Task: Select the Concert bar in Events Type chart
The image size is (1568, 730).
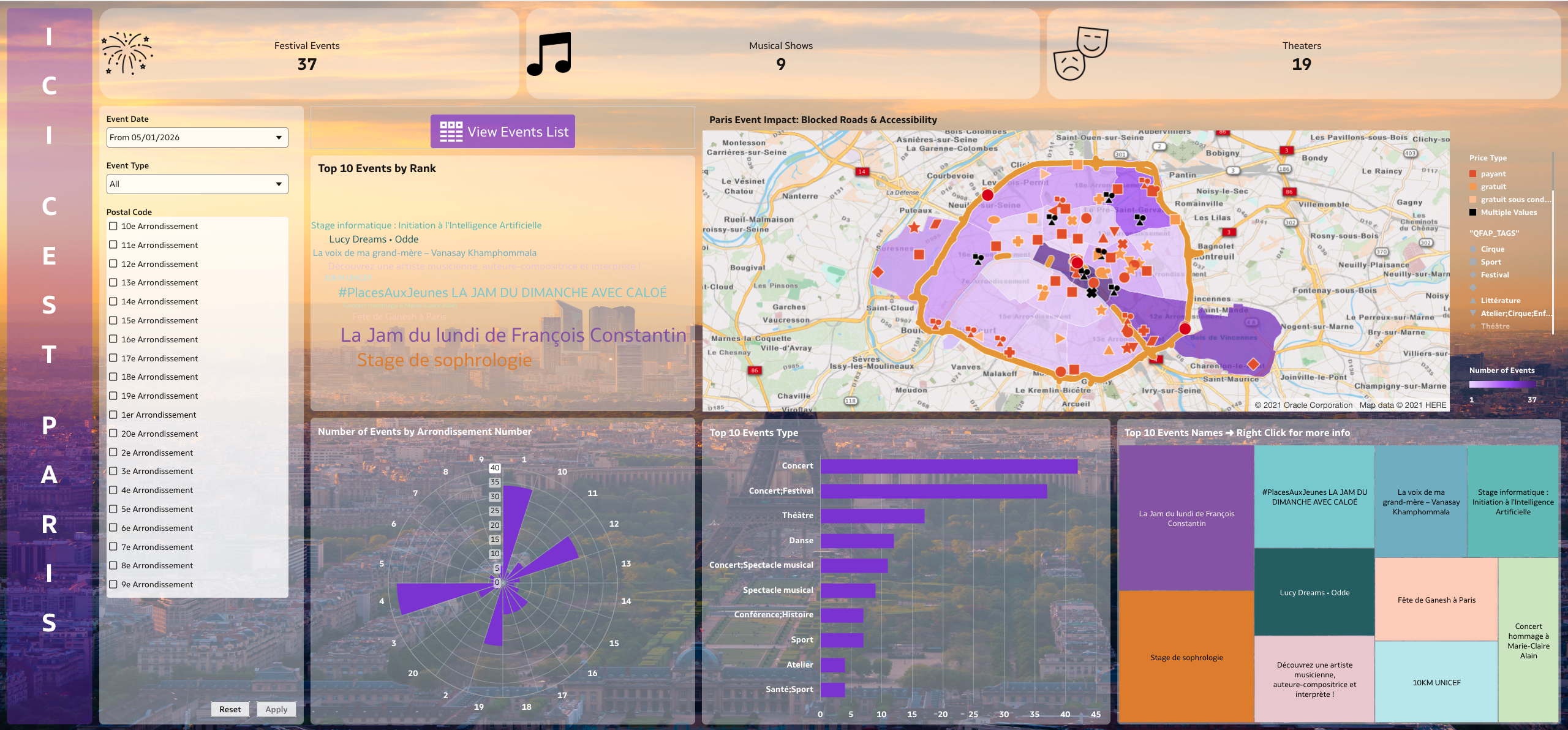Action: click(x=948, y=466)
